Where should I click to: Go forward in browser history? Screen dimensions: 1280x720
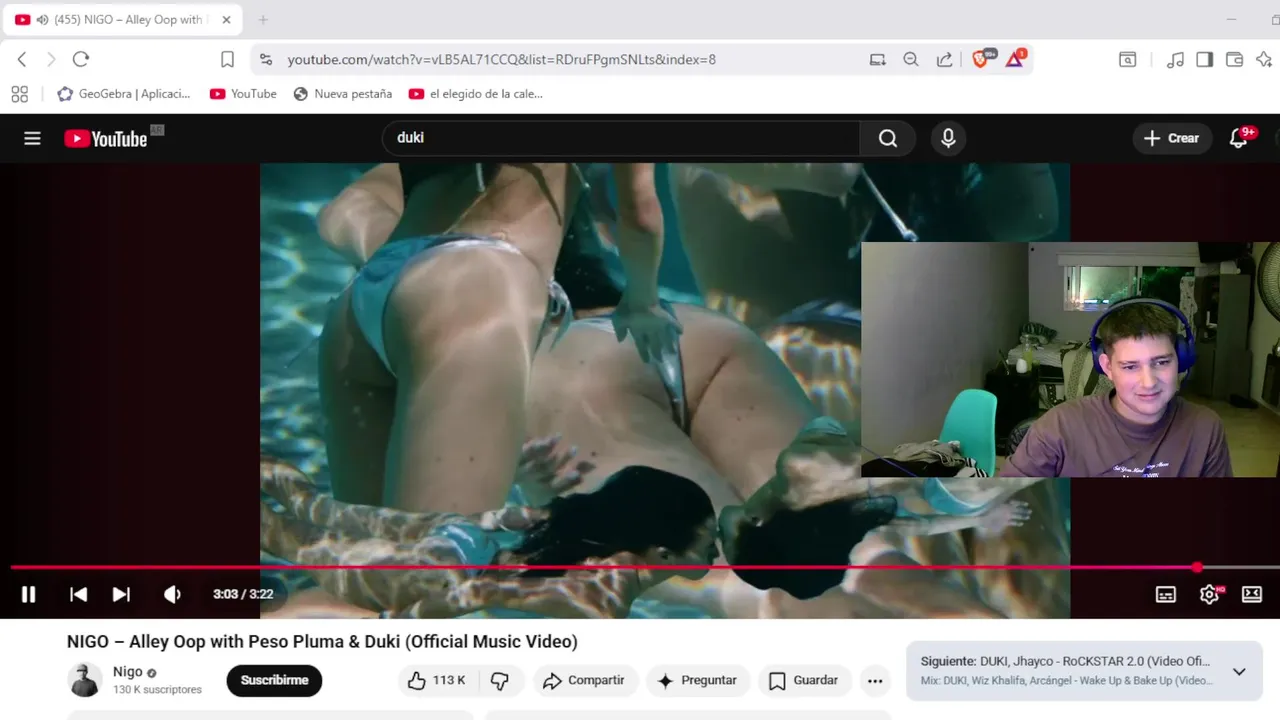(51, 60)
